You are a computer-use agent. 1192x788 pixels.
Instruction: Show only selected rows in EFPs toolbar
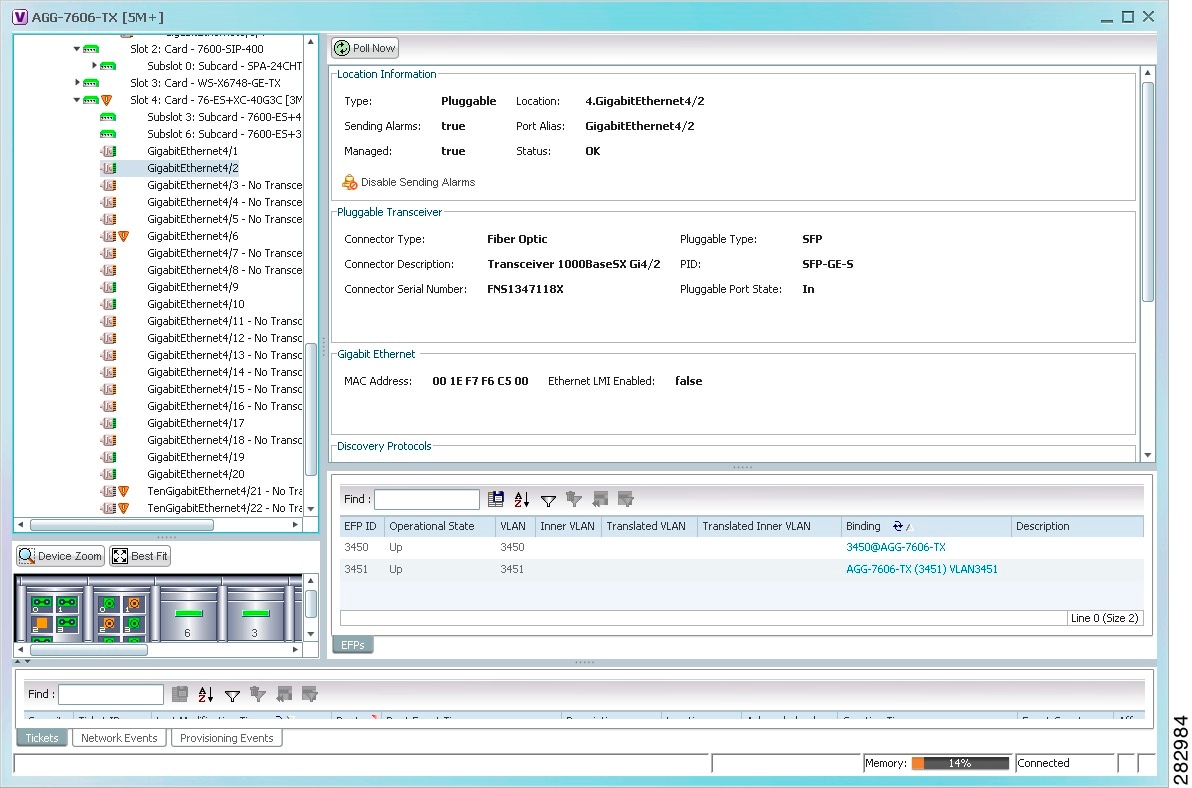pyautogui.click(x=626, y=499)
